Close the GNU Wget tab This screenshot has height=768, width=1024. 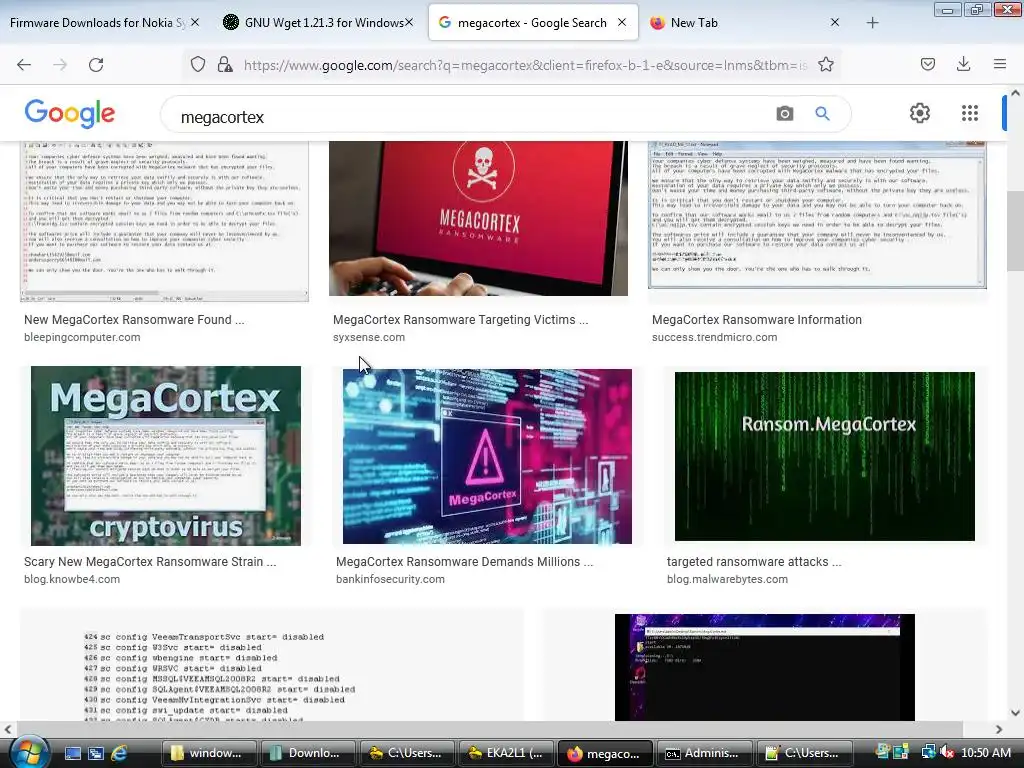click(x=409, y=22)
